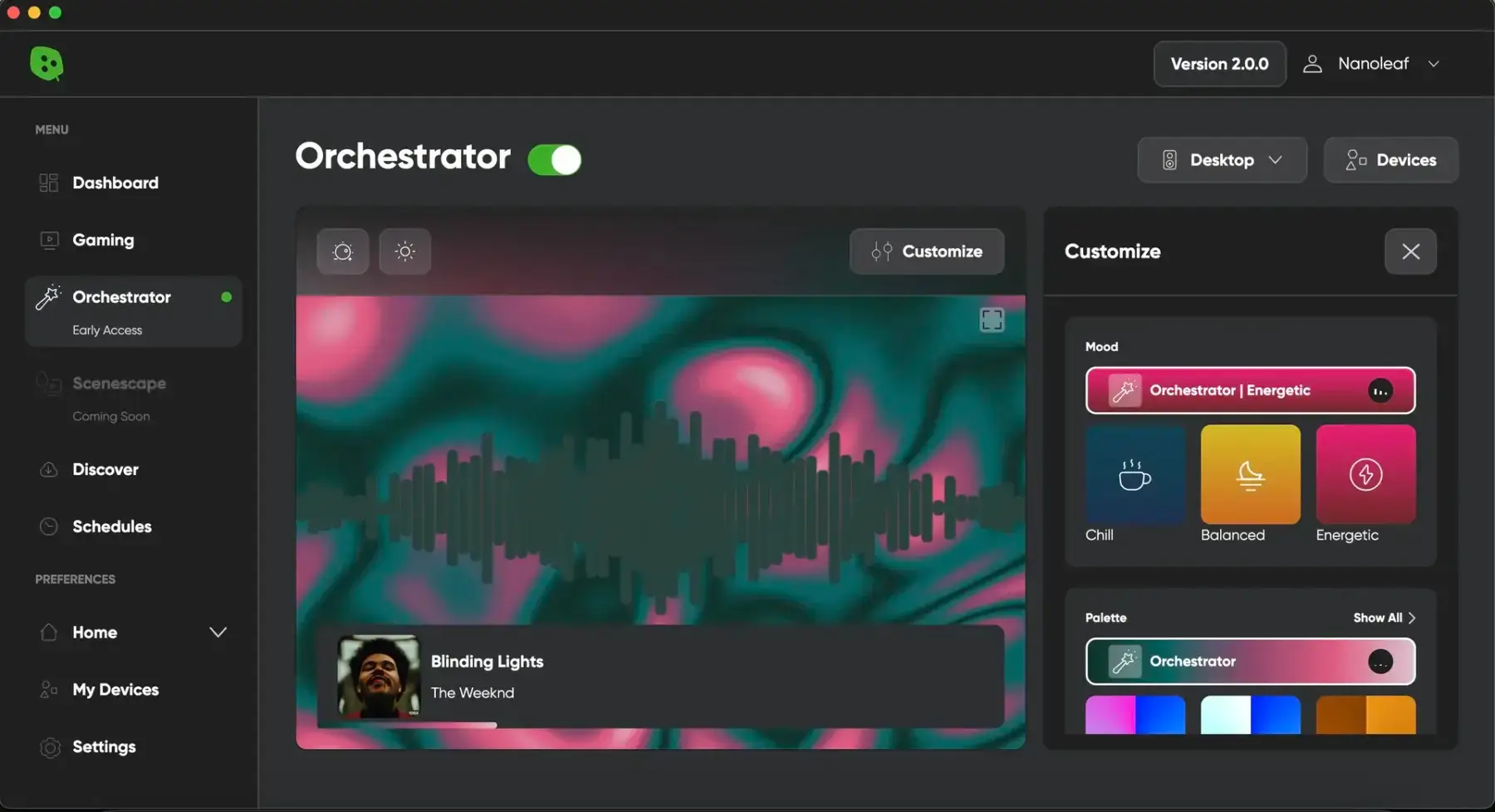This screenshot has width=1495, height=812.
Task: Click the user profile icon beside Nanoleaf
Action: coord(1312,64)
